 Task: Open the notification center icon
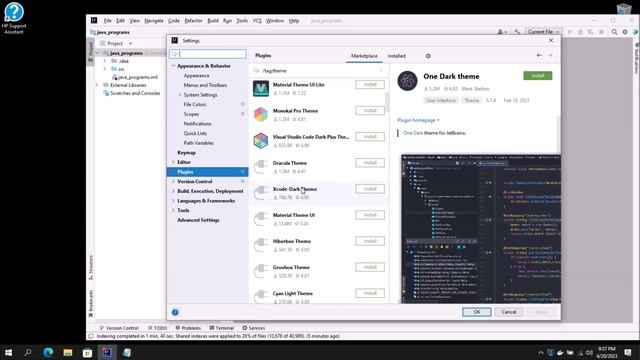628,353
